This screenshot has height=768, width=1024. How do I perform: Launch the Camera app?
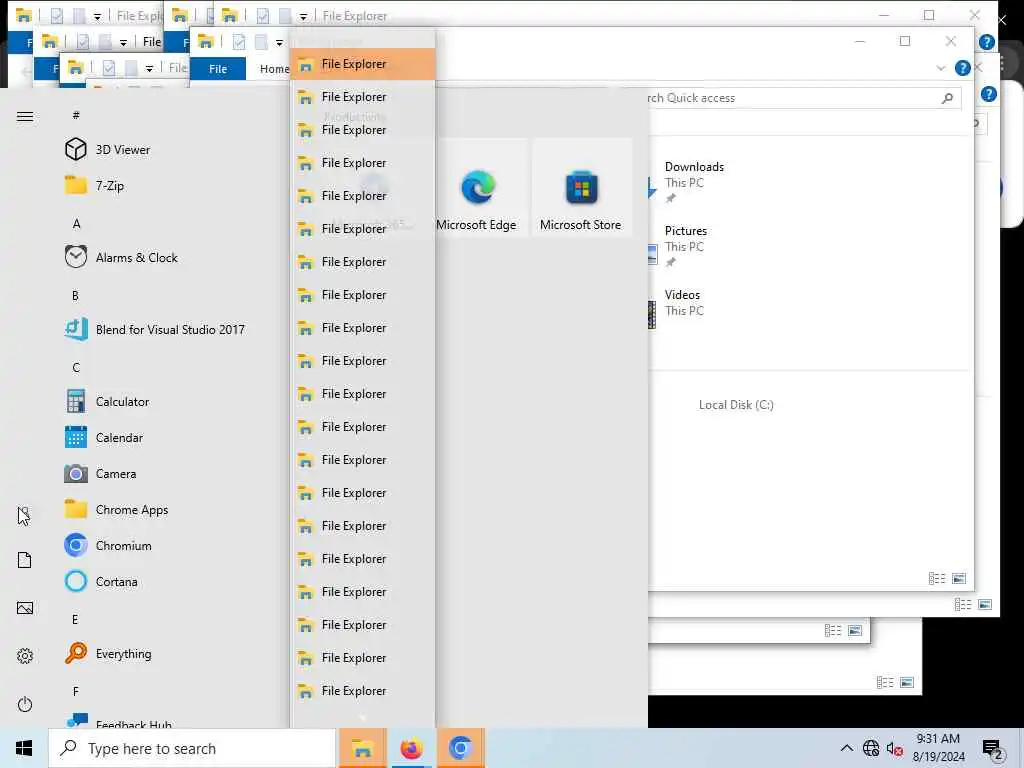116,473
